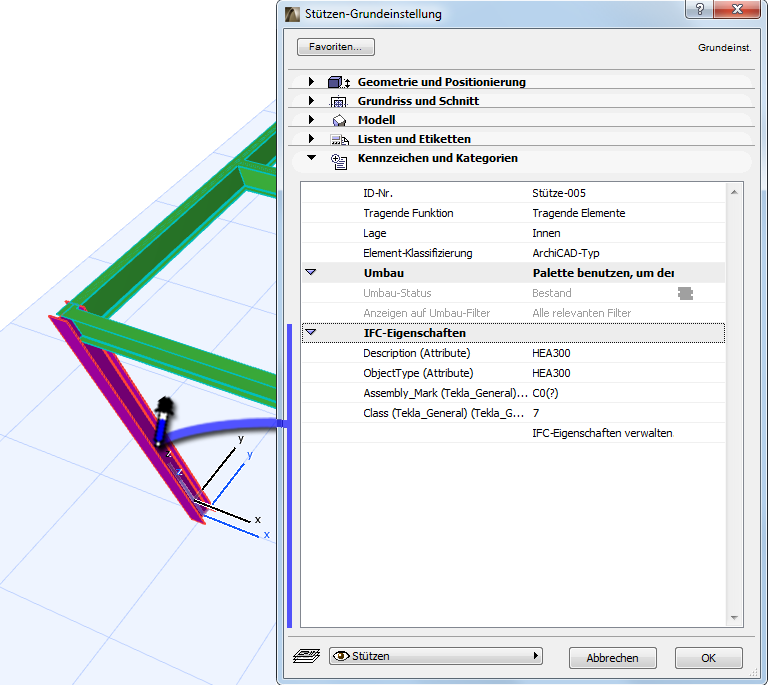Change Element-Klassifizierung value ArchiCAD-Typ

pos(566,253)
